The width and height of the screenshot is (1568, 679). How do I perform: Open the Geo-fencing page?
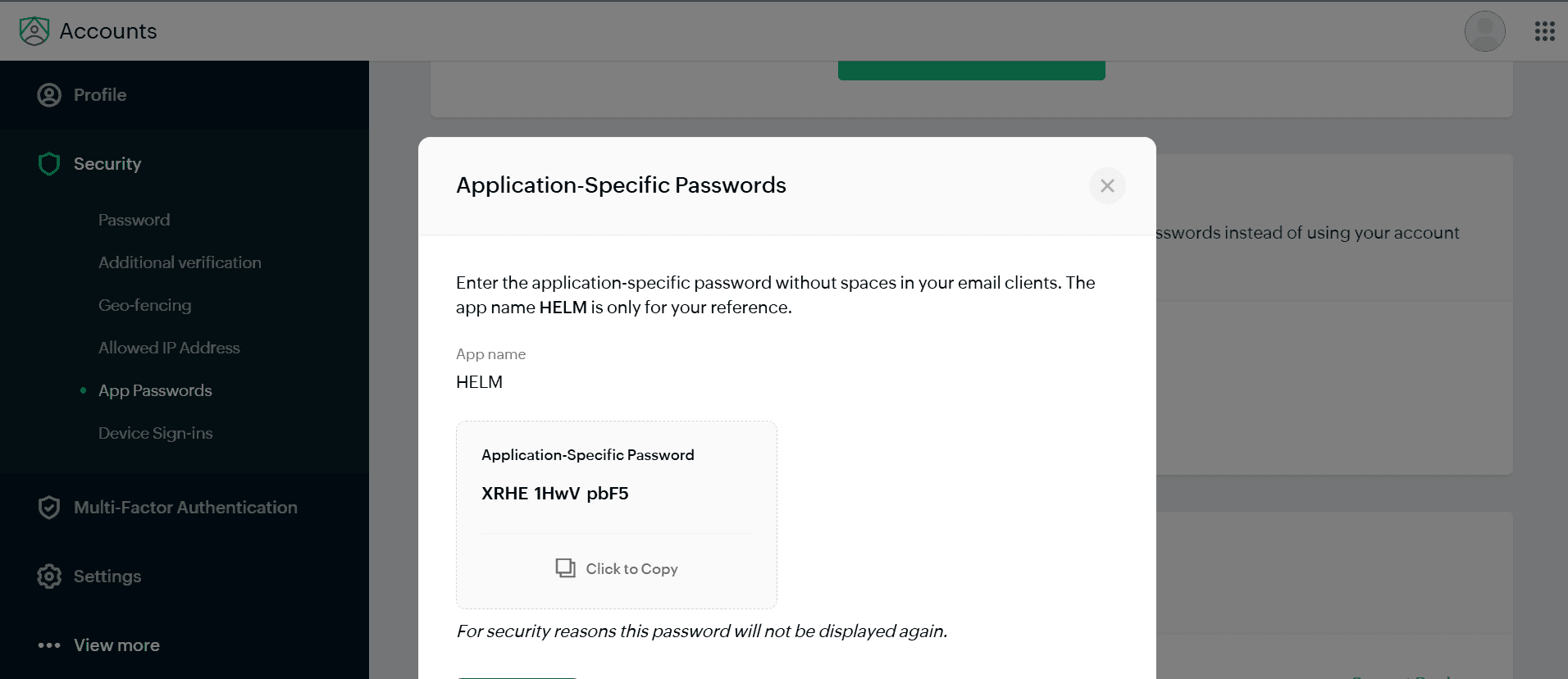pos(144,305)
